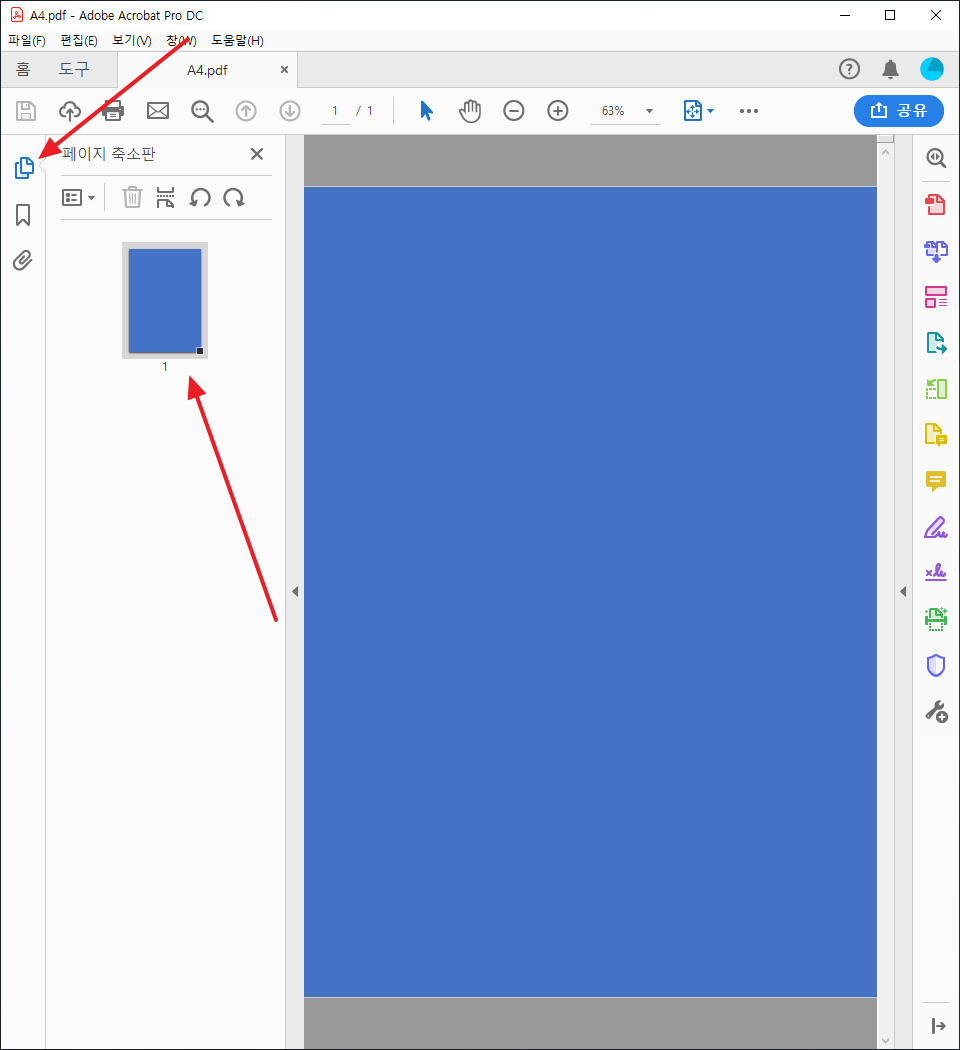Open the more tools ellipsis
The height and width of the screenshot is (1050, 960).
(x=748, y=110)
